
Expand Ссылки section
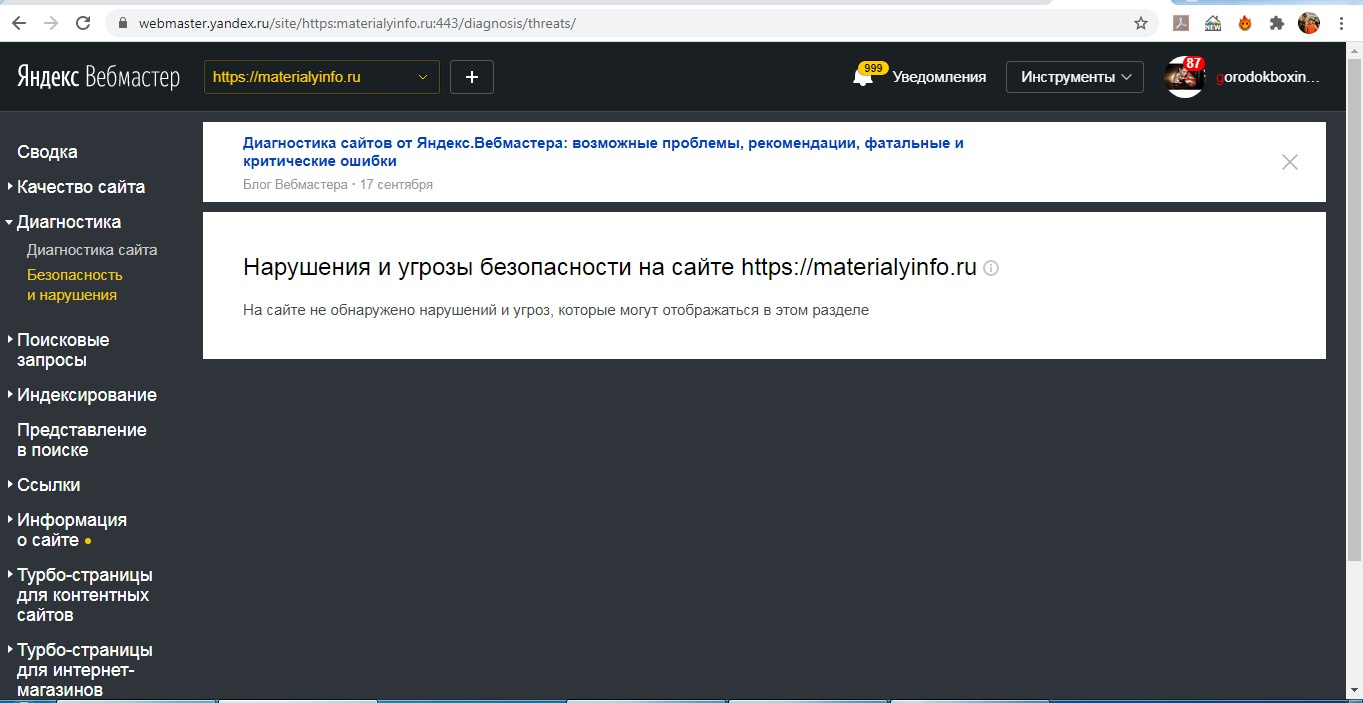click(48, 485)
